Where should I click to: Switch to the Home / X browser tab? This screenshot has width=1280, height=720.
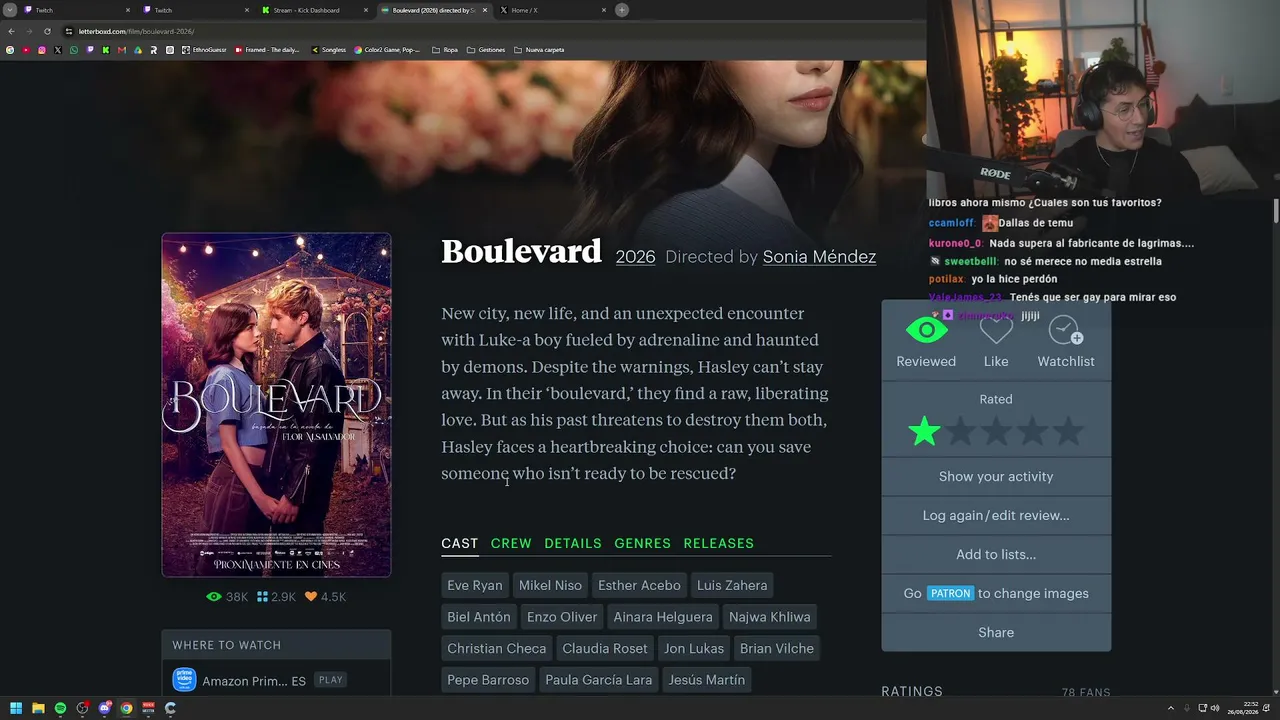552,10
